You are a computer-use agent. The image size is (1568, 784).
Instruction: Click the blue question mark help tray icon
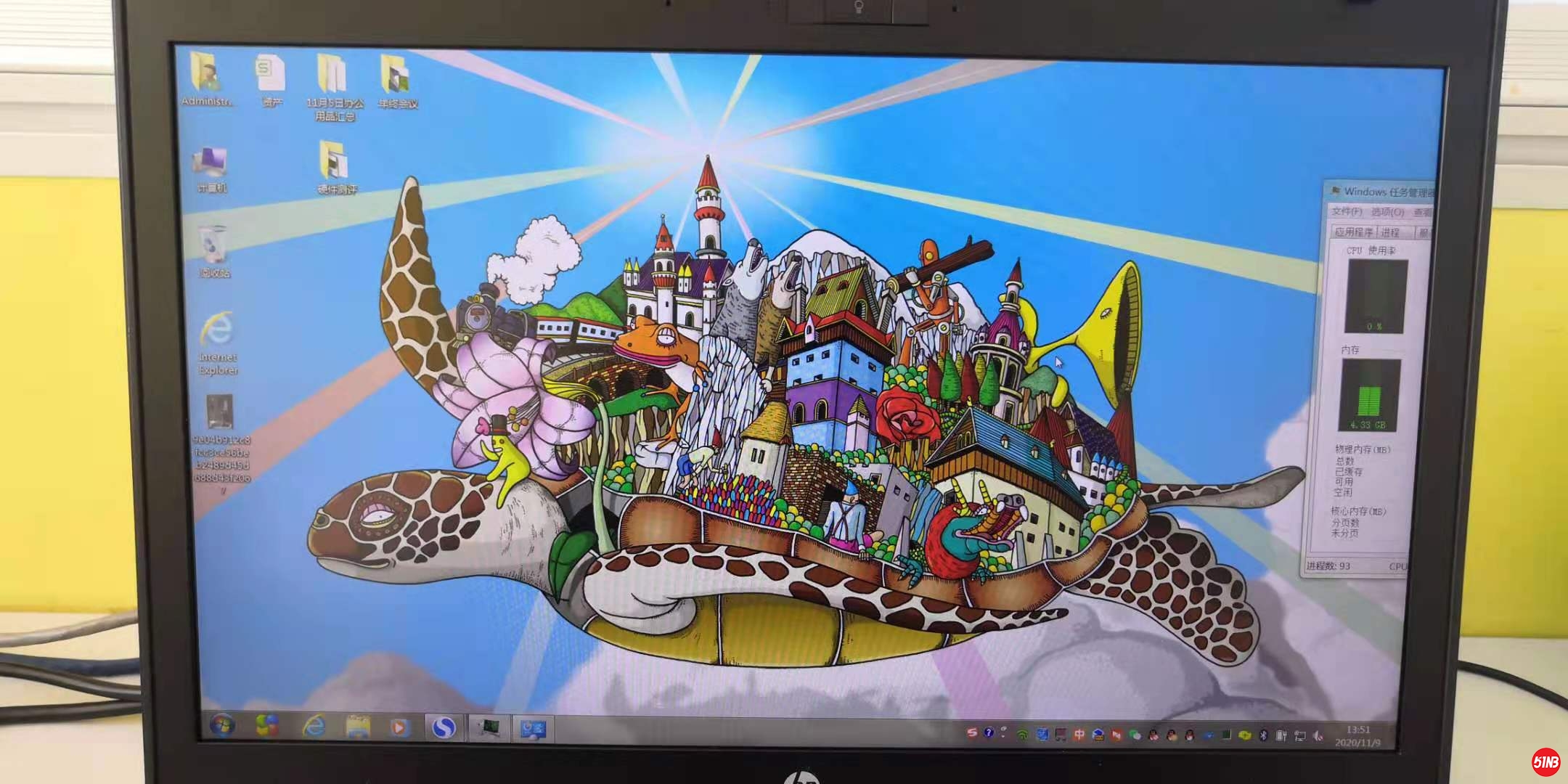[x=989, y=732]
